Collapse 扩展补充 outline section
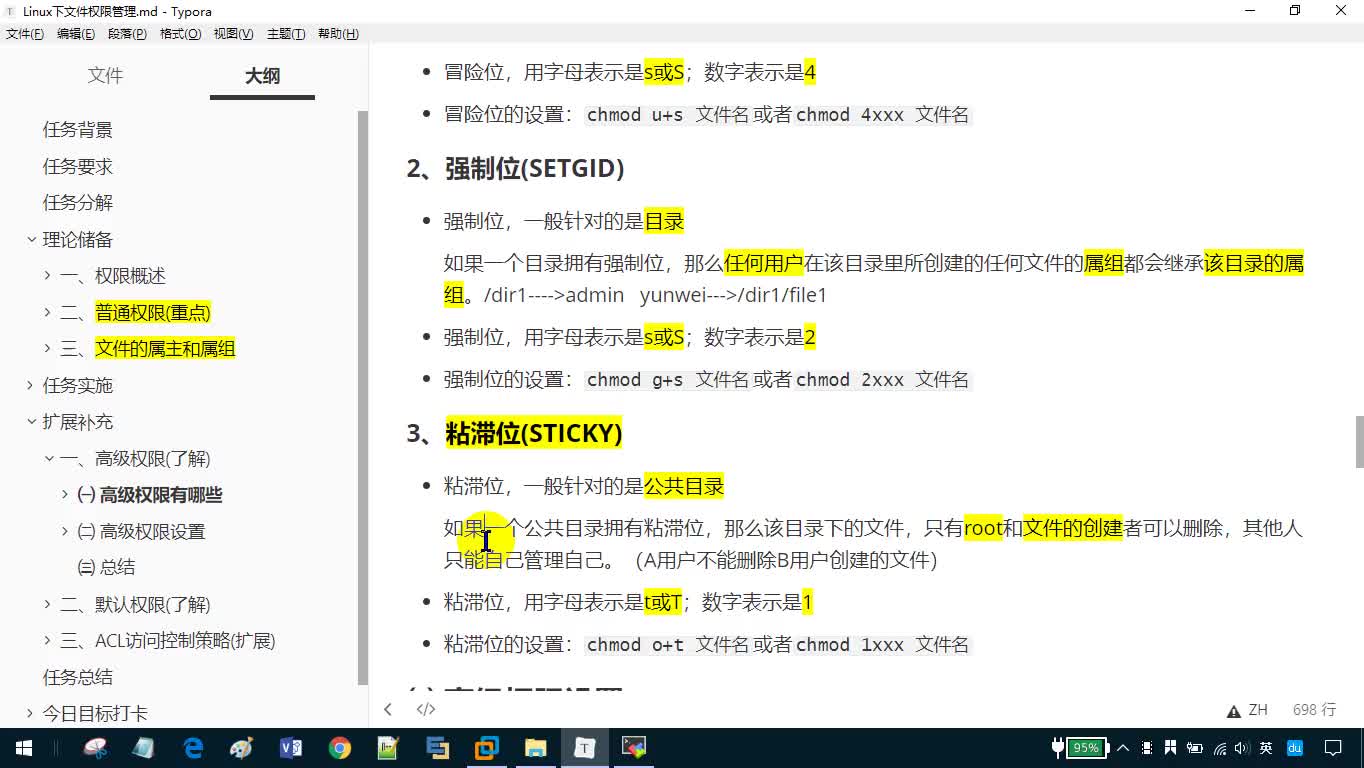Viewport: 1364px width, 768px height. point(31,422)
